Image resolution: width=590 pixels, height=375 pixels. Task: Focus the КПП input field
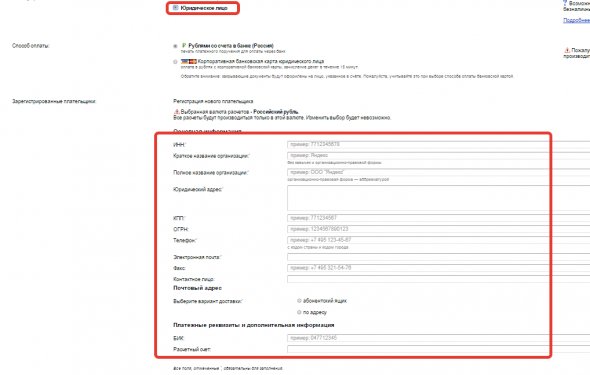(438, 218)
